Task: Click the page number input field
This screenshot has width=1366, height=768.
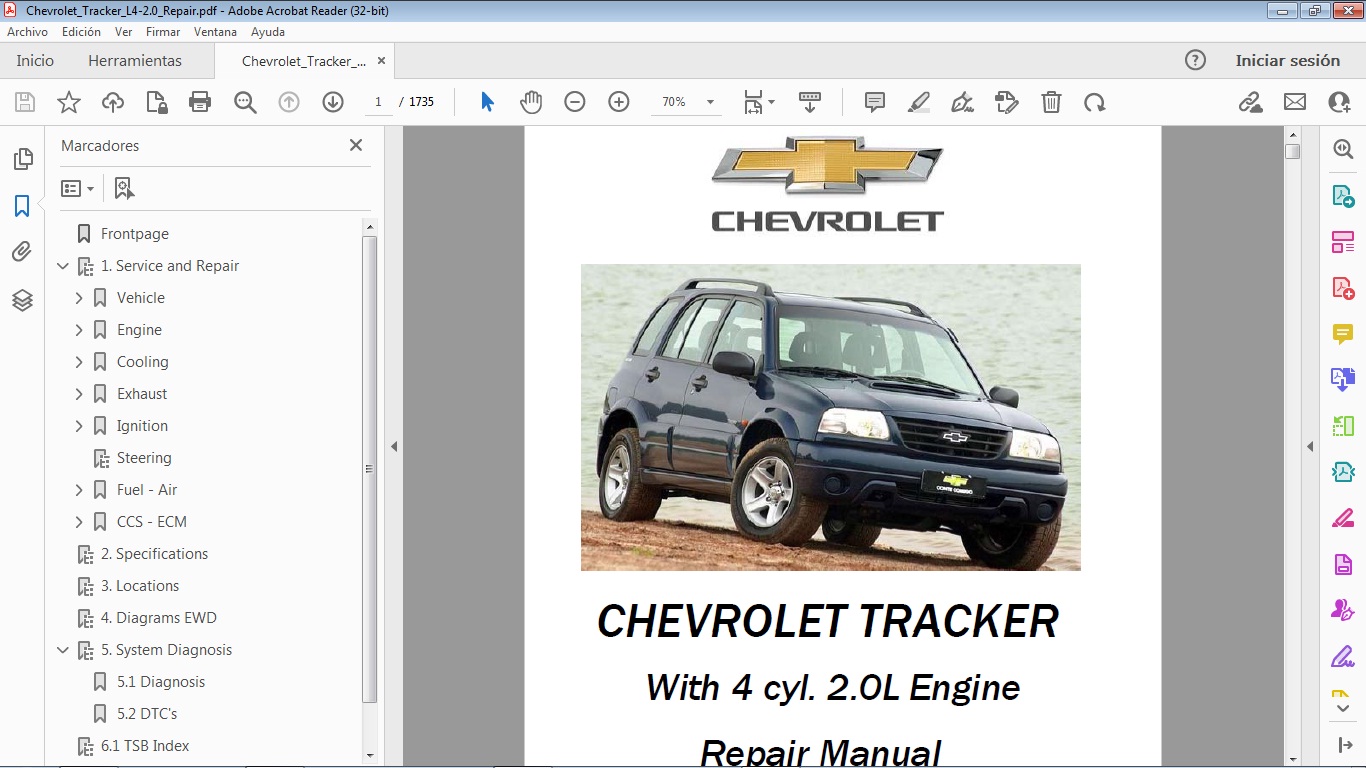Action: point(378,102)
